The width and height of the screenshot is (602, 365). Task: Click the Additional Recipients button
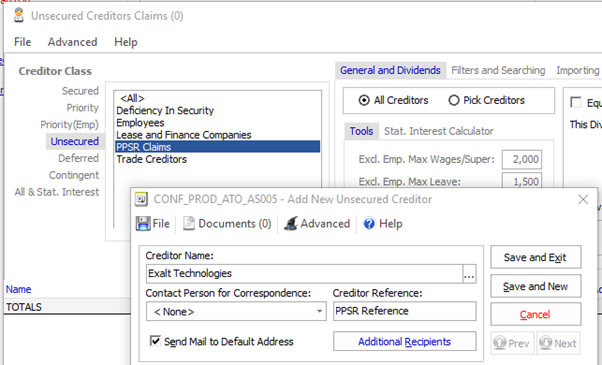pyautogui.click(x=404, y=342)
